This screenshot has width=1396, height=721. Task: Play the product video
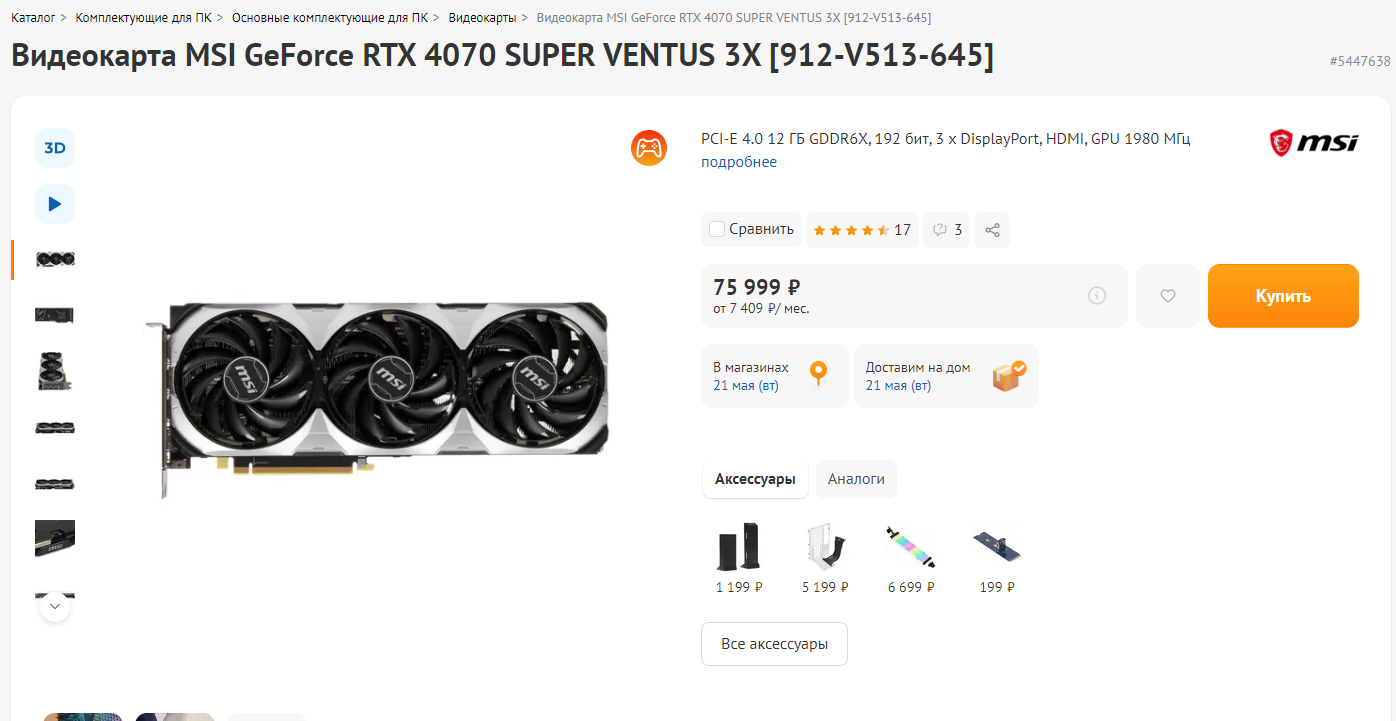coord(55,204)
